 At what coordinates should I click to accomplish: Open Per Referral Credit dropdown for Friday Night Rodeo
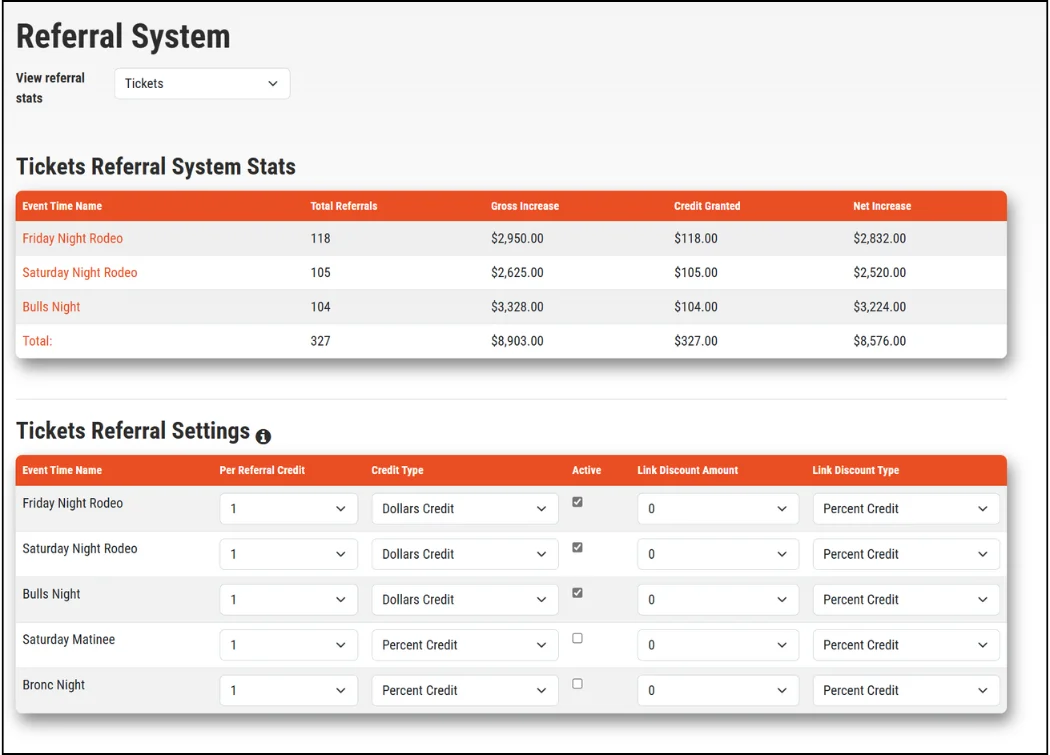(x=289, y=509)
